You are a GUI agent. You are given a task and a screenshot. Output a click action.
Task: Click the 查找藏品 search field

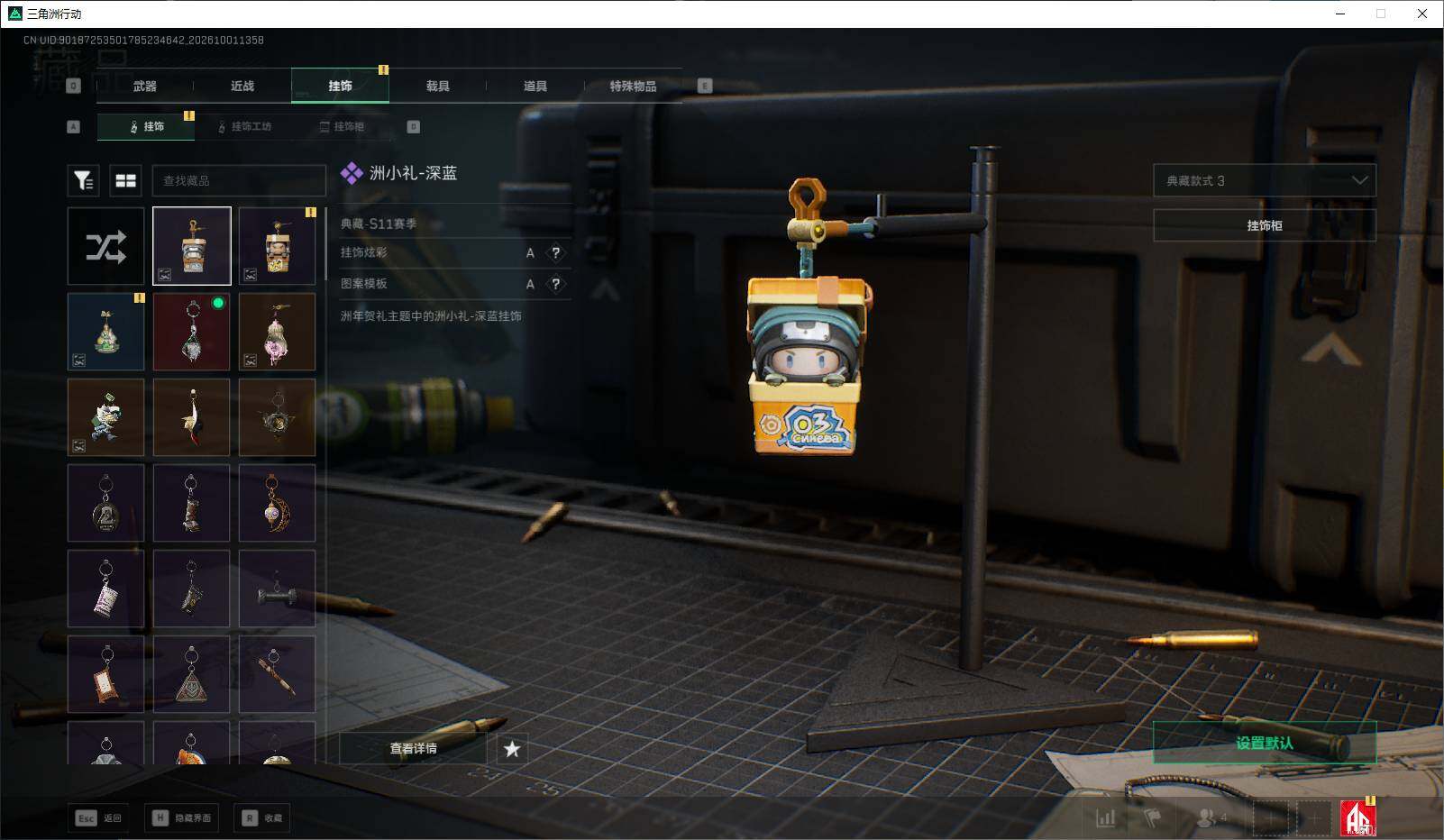click(x=239, y=180)
